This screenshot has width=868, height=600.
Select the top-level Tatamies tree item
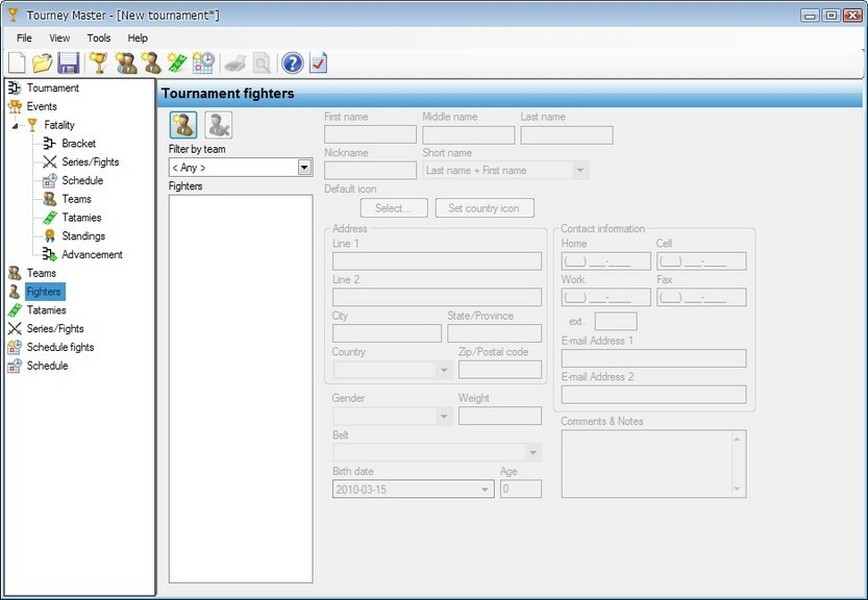(x=46, y=310)
